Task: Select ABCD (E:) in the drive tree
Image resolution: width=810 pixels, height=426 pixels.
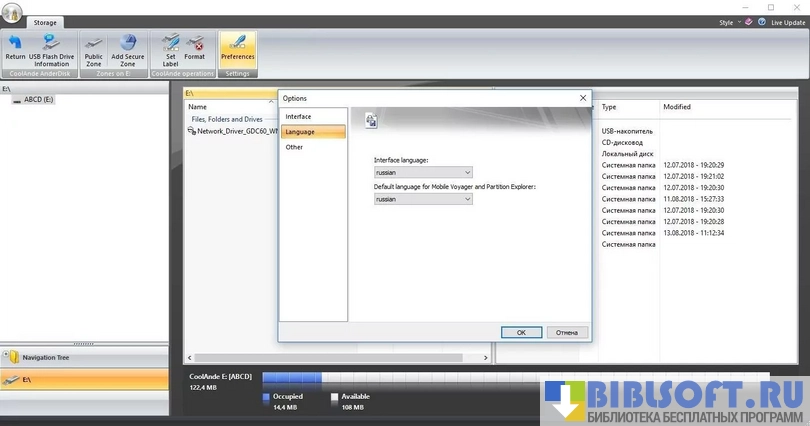Action: [40, 100]
